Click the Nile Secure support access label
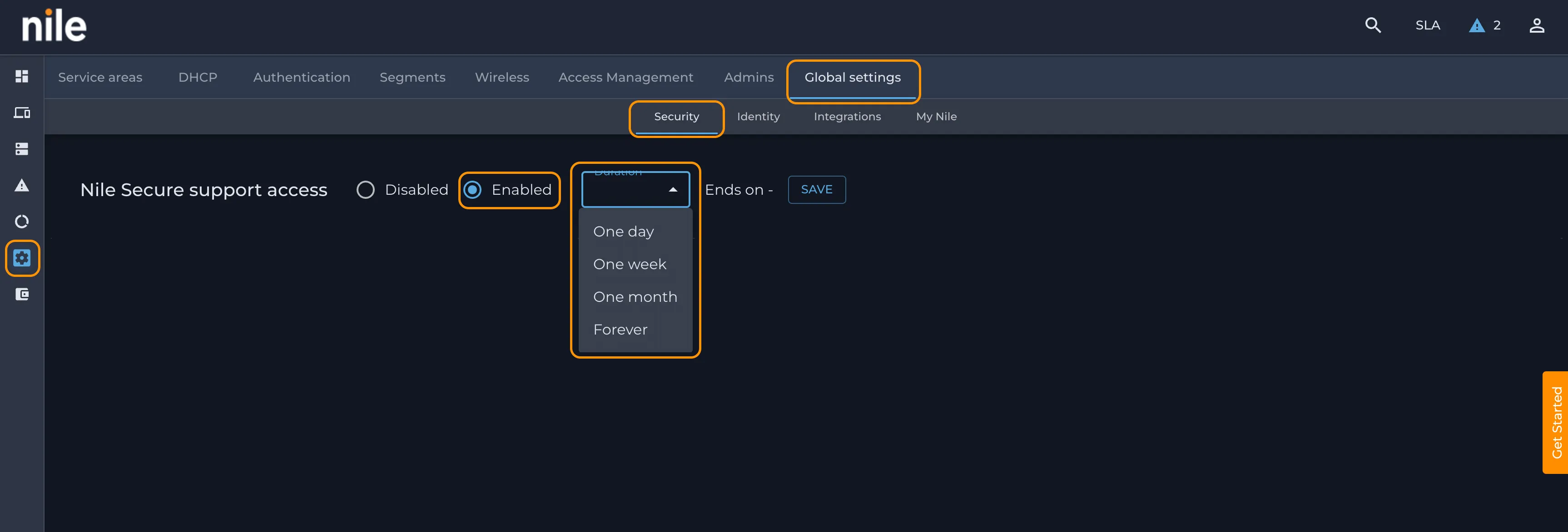1568x532 pixels. (x=204, y=190)
